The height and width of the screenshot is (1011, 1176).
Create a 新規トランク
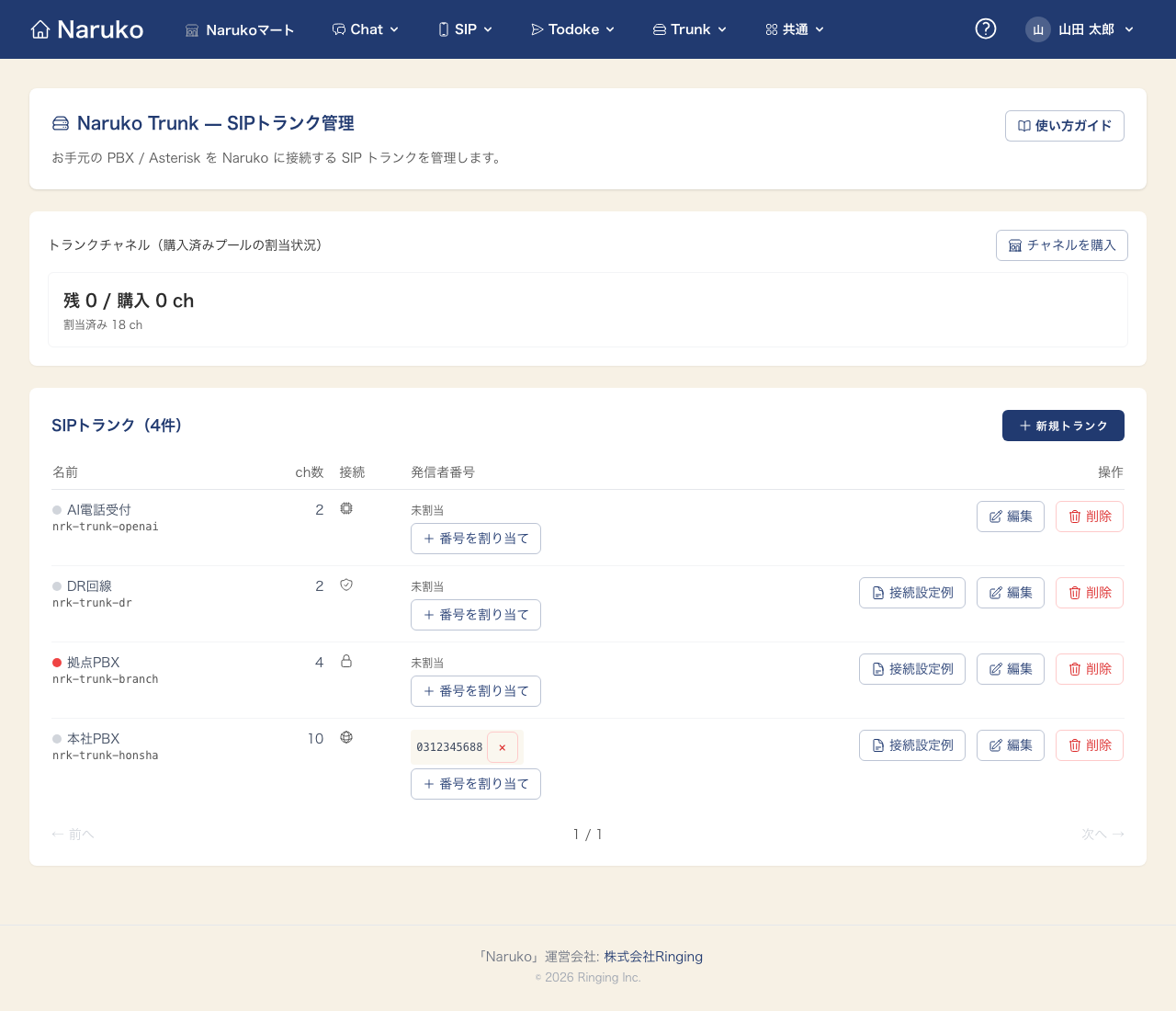(1063, 426)
